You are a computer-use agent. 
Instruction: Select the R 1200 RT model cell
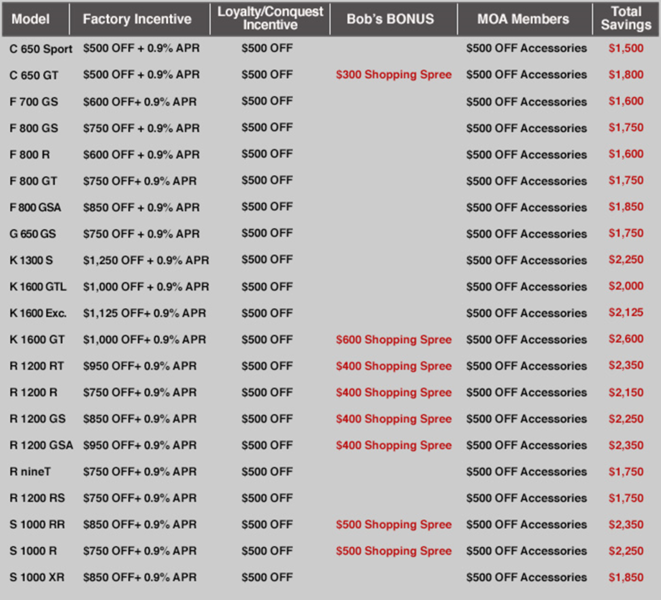[x=37, y=366]
